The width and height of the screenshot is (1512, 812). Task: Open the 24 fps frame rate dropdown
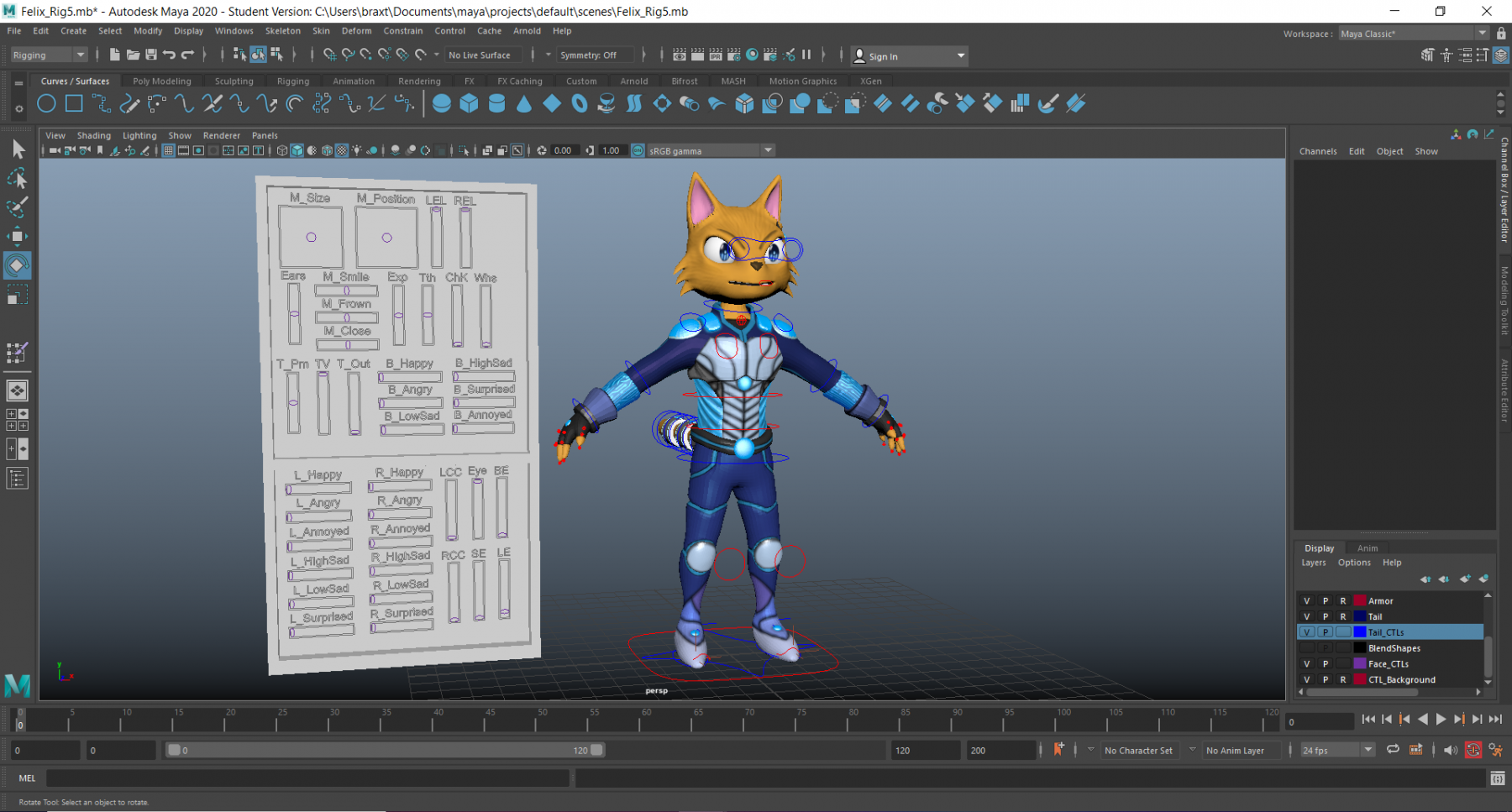tap(1337, 750)
